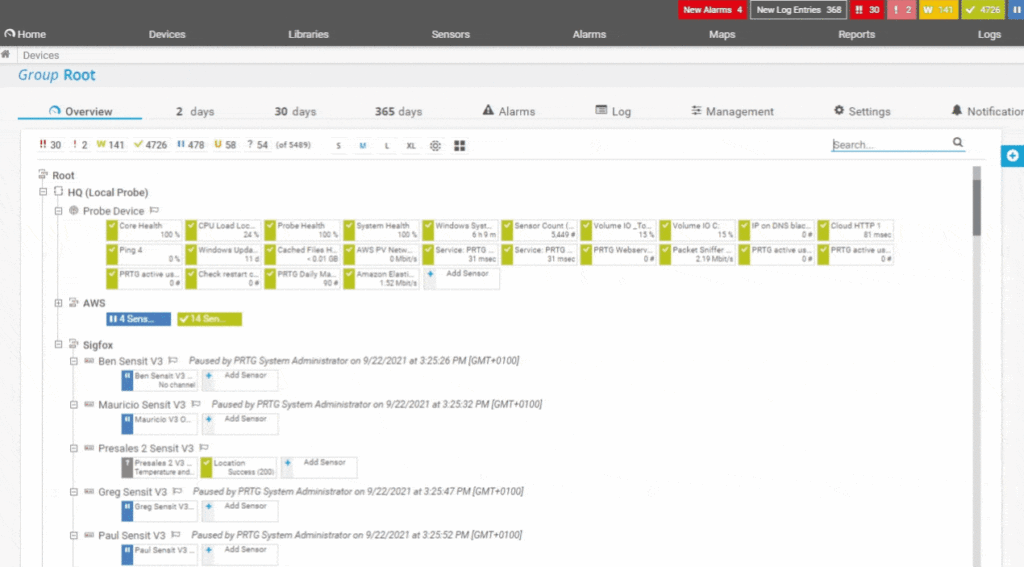This screenshot has width=1024, height=567.
Task: Click the Devices breadcrumb link
Action: pos(40,56)
